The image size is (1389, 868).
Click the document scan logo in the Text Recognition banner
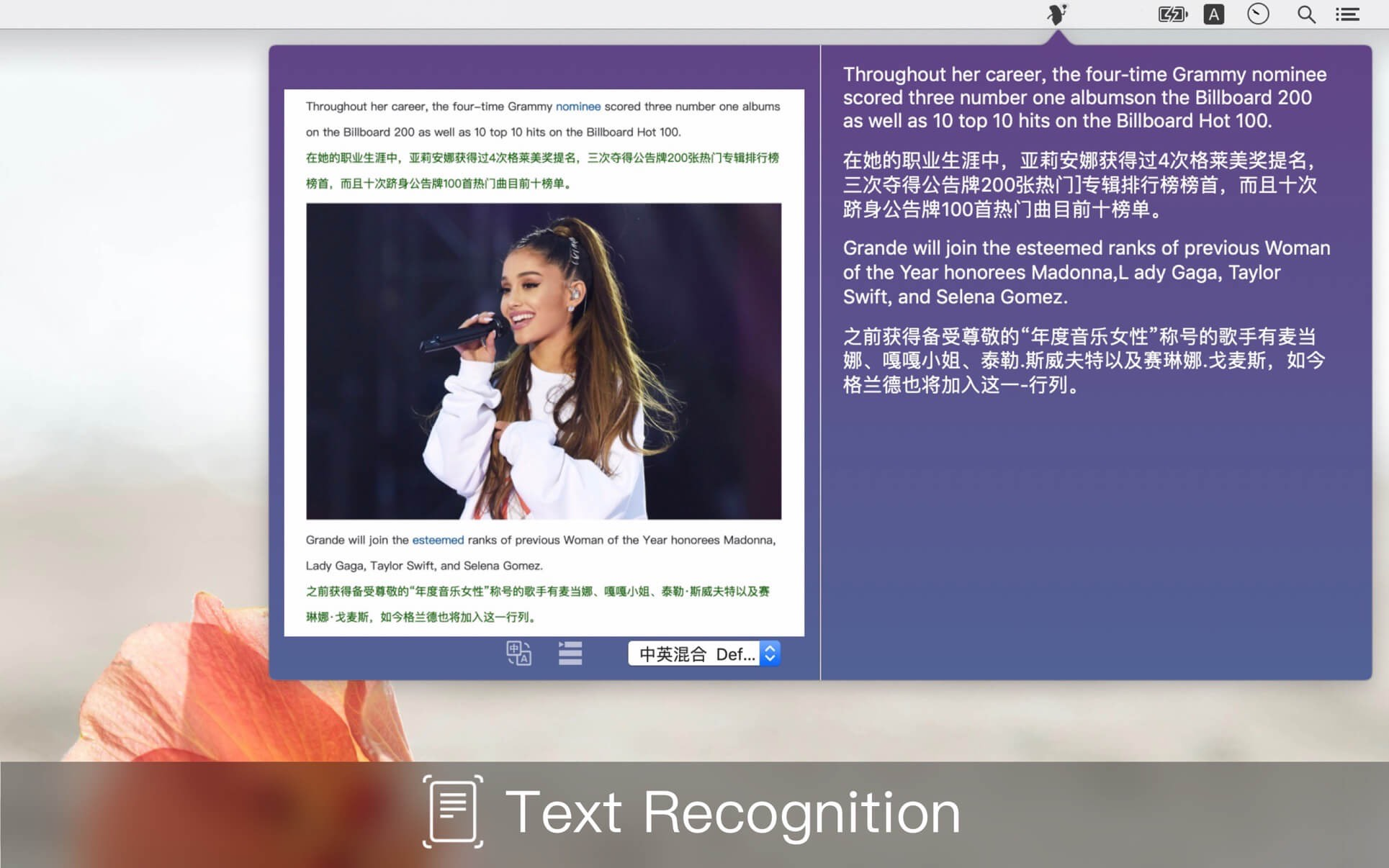[451, 811]
